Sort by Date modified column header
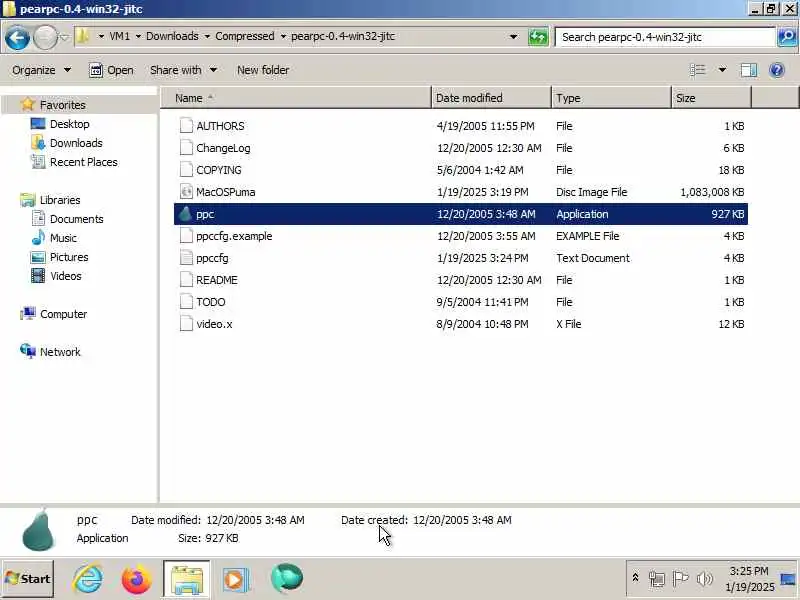 click(x=492, y=98)
